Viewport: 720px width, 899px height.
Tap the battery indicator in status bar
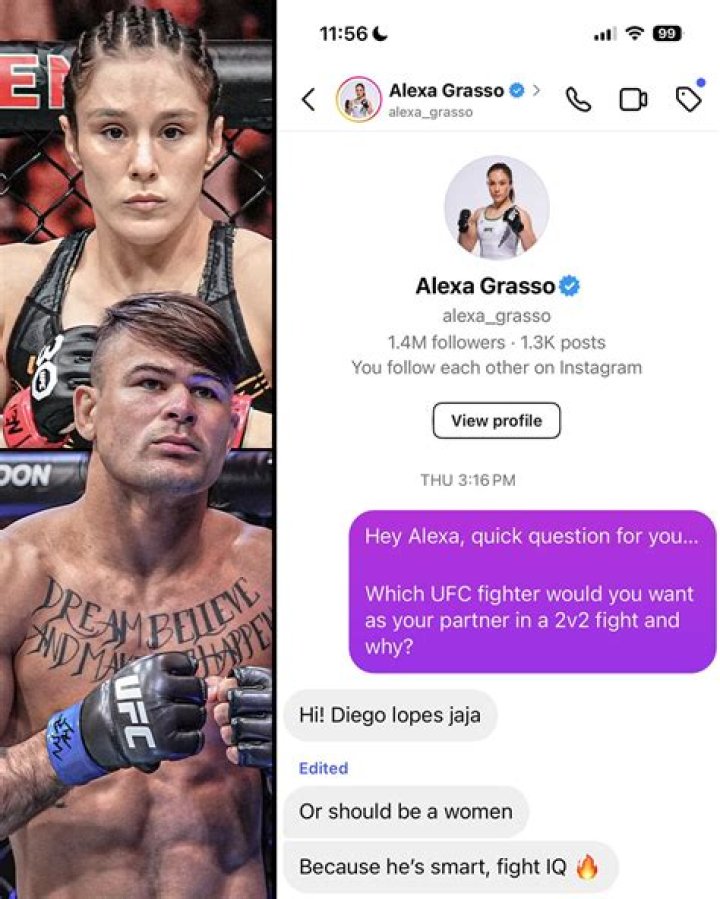click(x=667, y=34)
